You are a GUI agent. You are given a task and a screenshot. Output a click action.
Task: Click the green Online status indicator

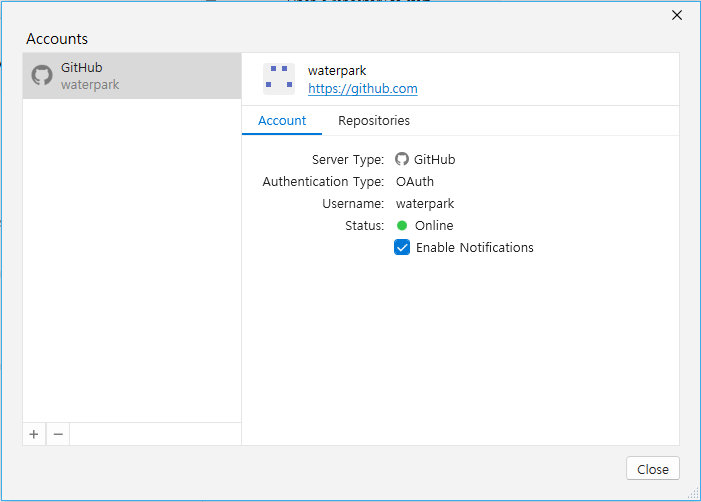coord(402,226)
